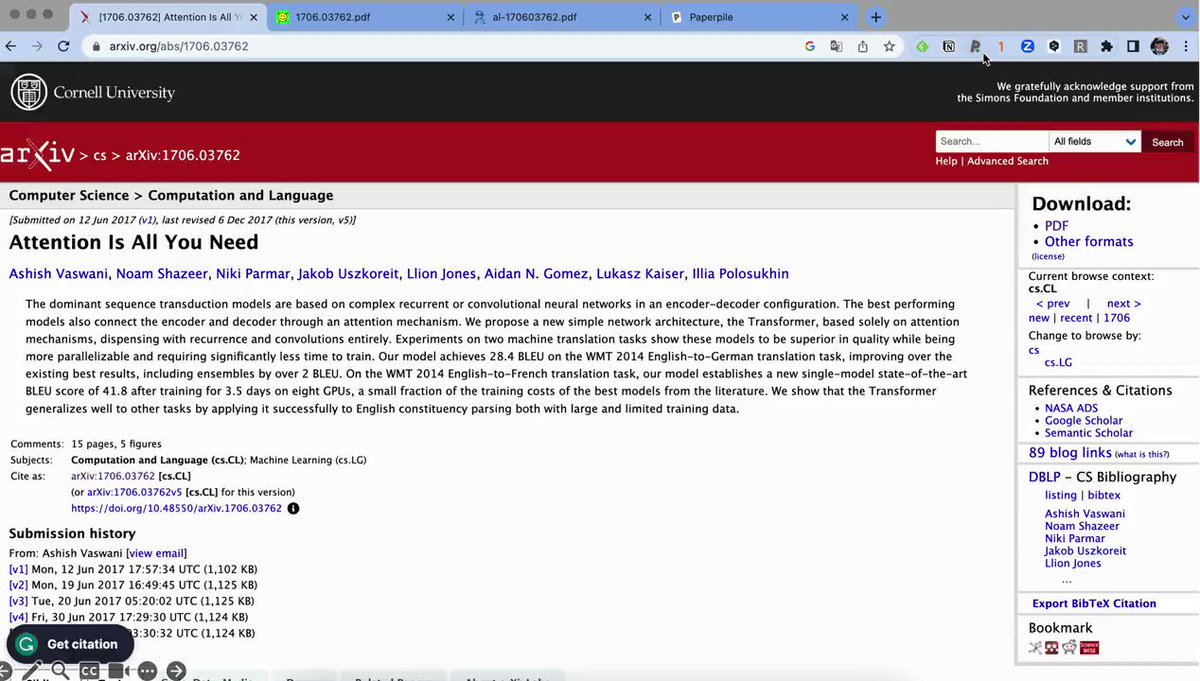Click the orange number 1 extension icon

[x=1001, y=46]
